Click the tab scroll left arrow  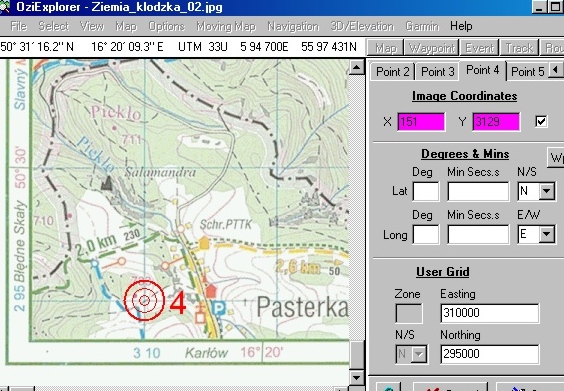pos(555,69)
